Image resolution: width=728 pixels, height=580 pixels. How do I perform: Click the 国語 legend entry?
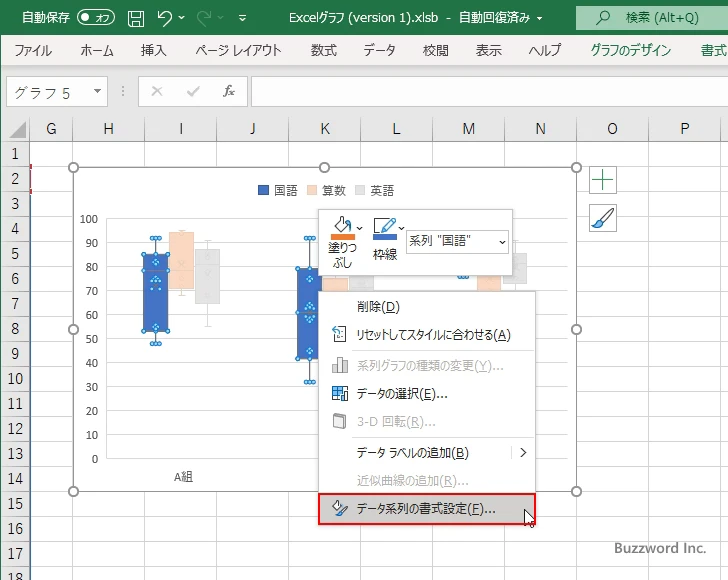(x=277, y=190)
